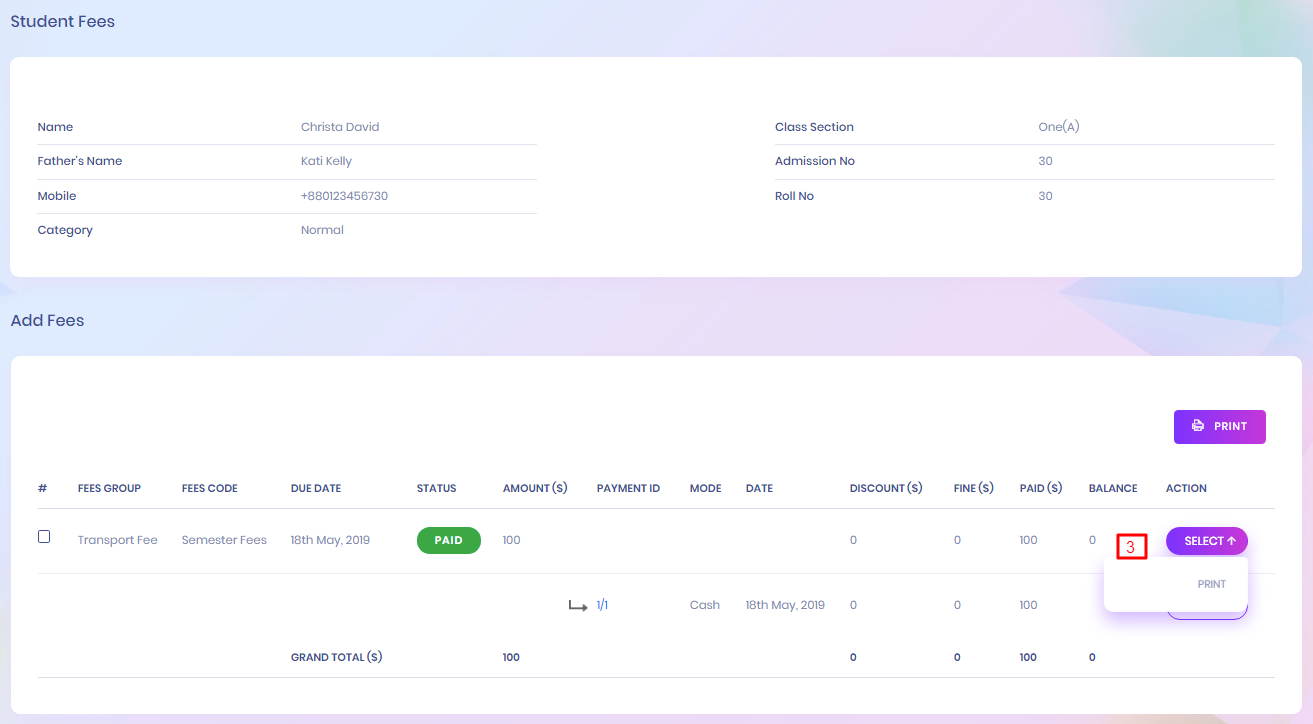Image resolution: width=1313 pixels, height=724 pixels.
Task: Click the Status column header
Action: point(436,488)
